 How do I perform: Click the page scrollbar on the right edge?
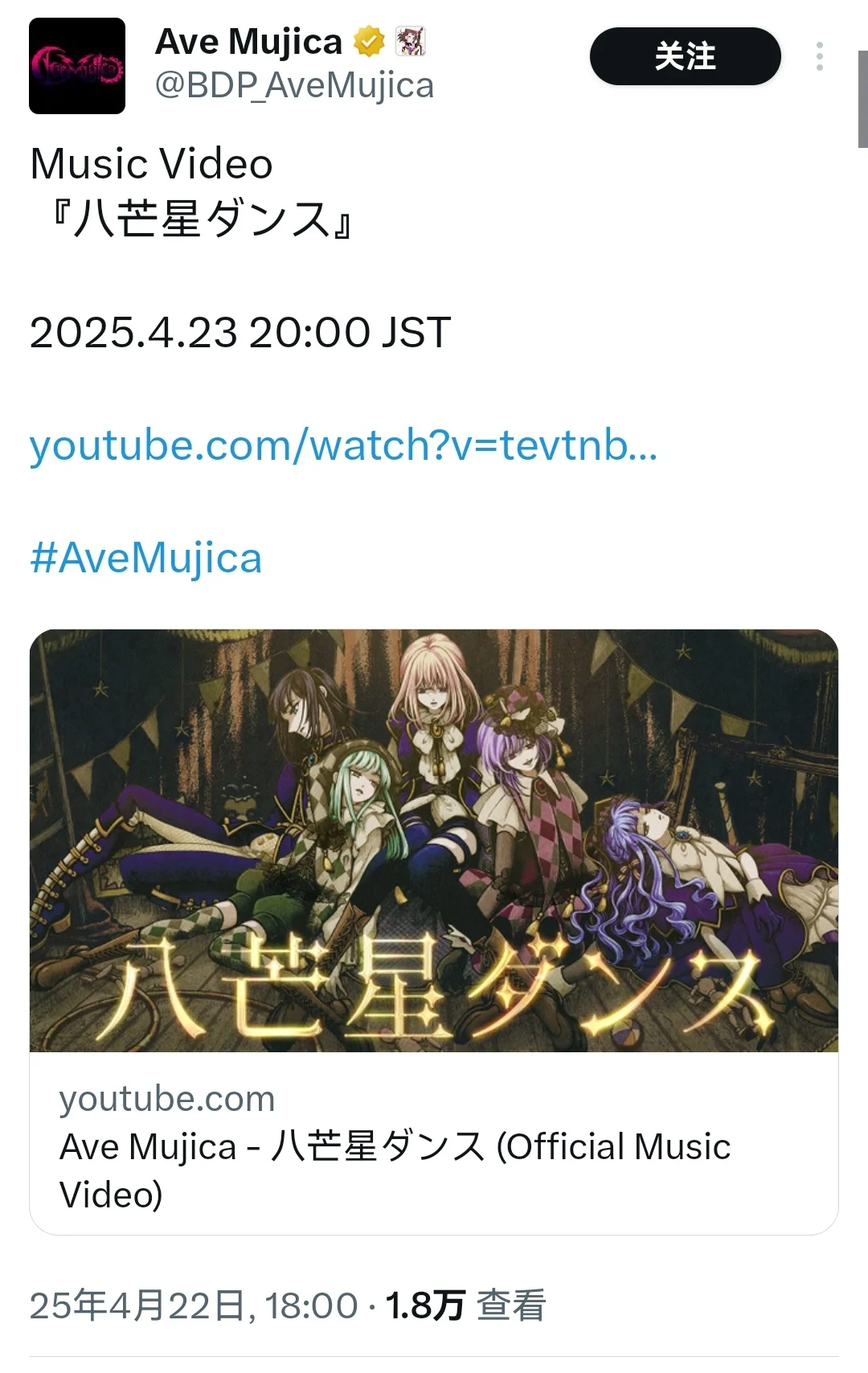point(862,99)
